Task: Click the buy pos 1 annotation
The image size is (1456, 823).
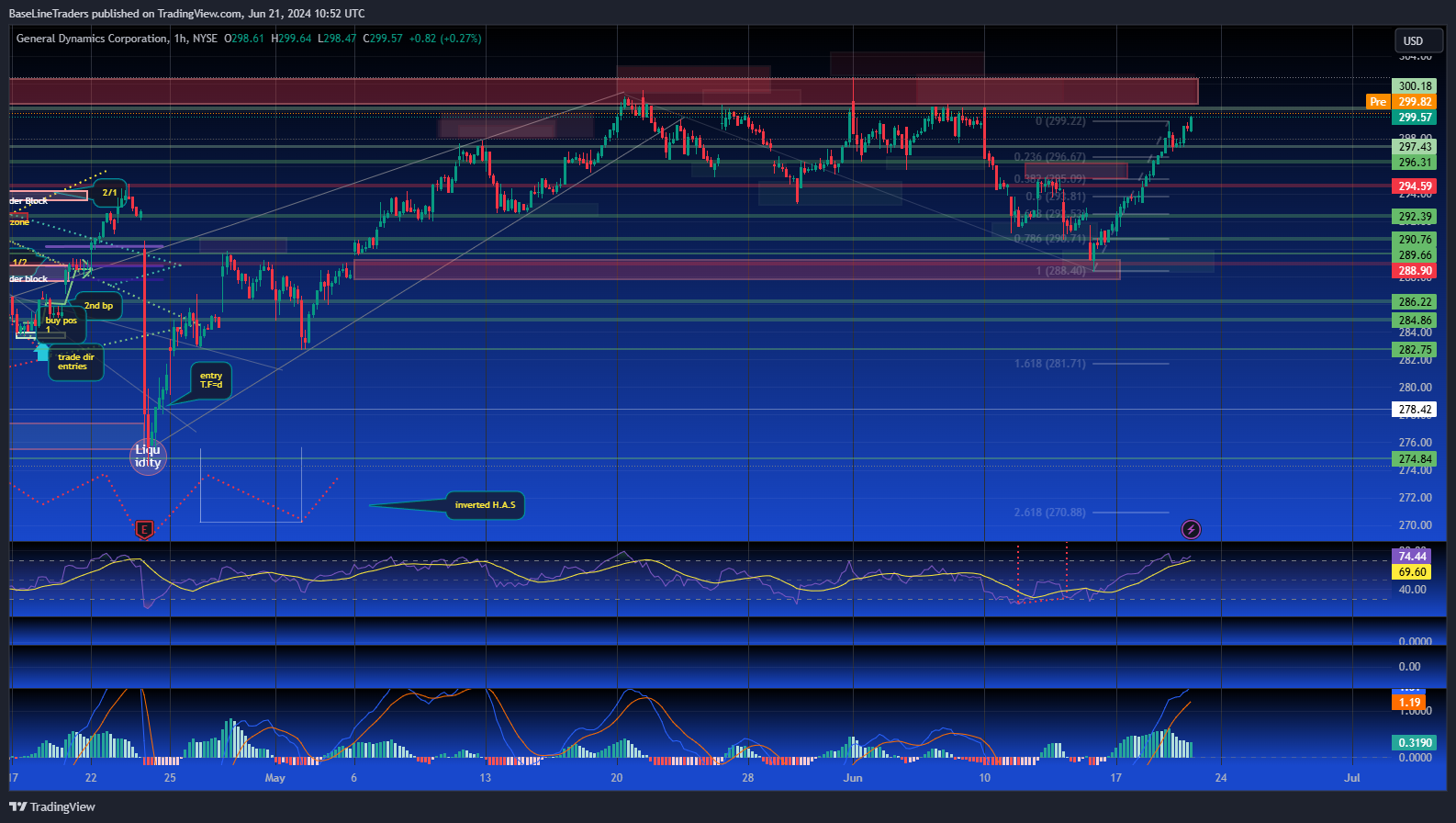Action: tap(62, 324)
